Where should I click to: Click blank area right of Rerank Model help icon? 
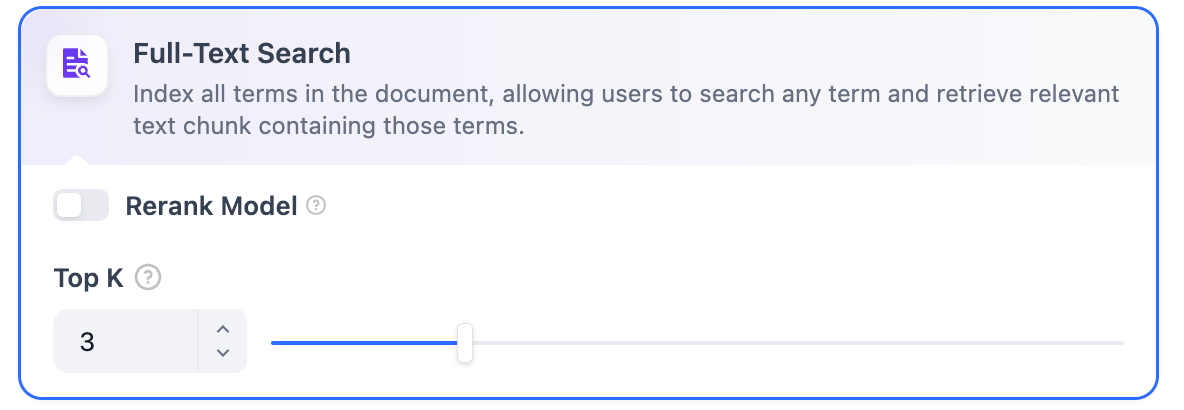tap(700, 206)
